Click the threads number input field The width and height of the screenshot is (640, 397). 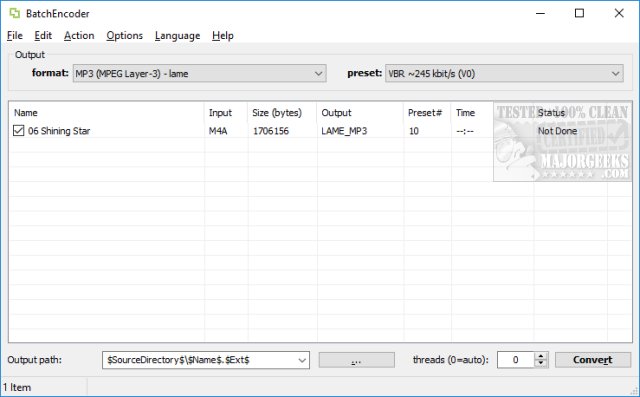pyautogui.click(x=516, y=360)
